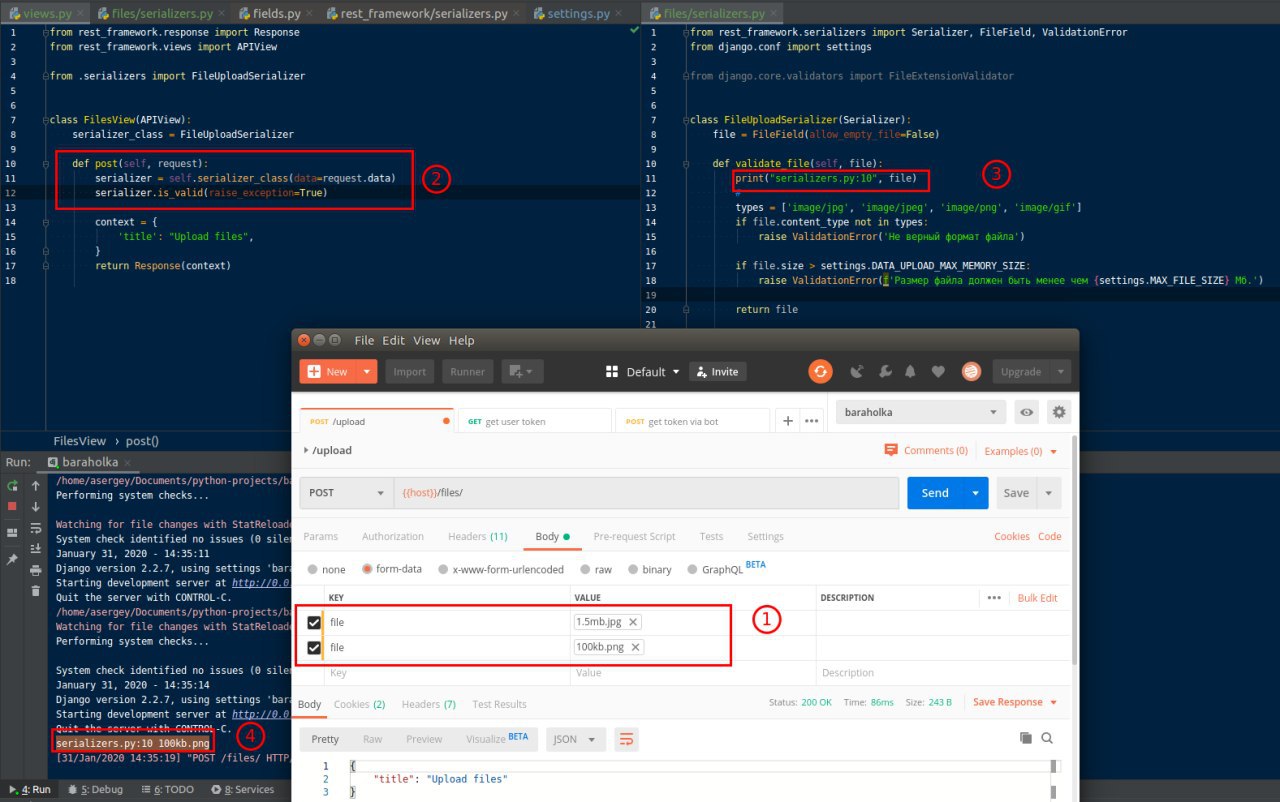Image resolution: width=1280 pixels, height=802 pixels.
Task: Open Postman View menu
Action: tap(426, 340)
